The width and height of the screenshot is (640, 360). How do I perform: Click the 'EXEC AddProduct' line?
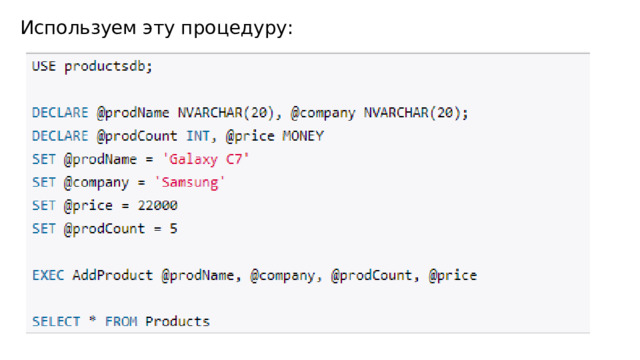tap(254, 276)
